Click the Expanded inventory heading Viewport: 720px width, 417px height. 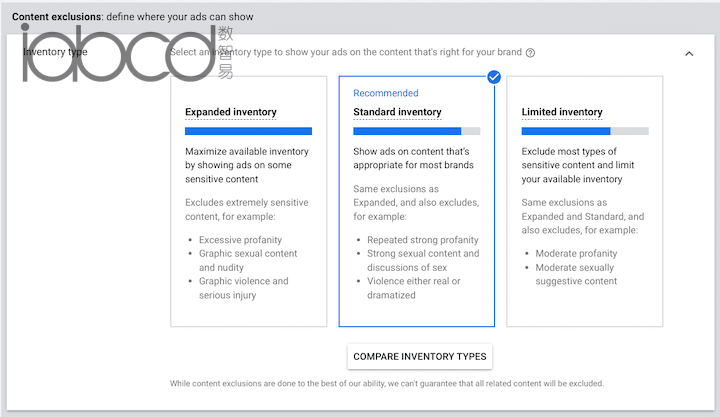[x=231, y=112]
